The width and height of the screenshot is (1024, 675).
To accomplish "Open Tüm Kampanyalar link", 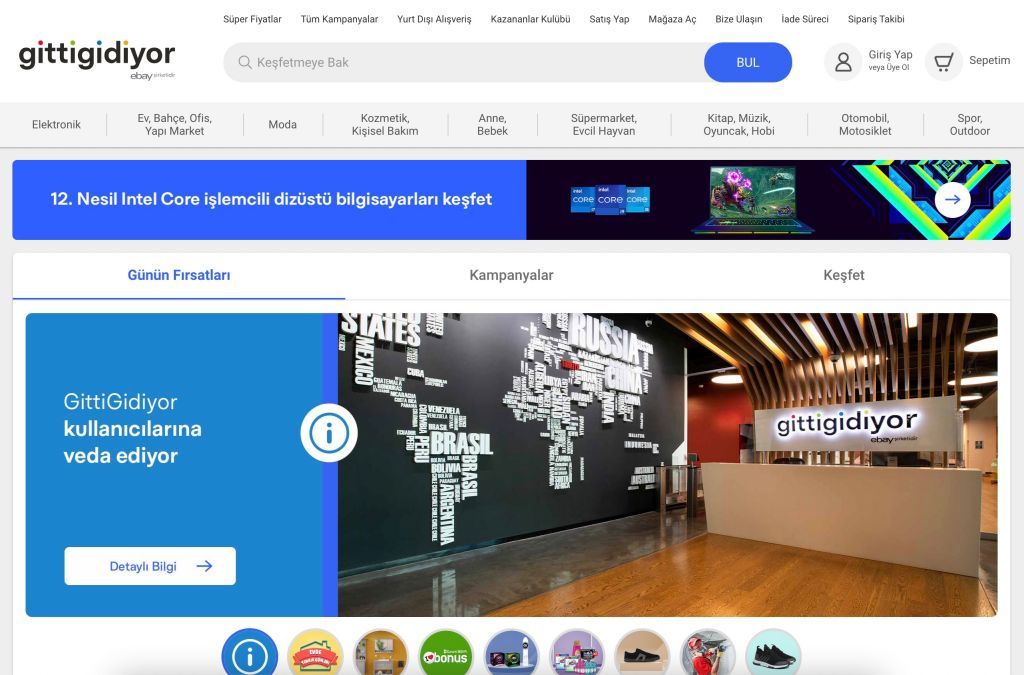I will (339, 19).
